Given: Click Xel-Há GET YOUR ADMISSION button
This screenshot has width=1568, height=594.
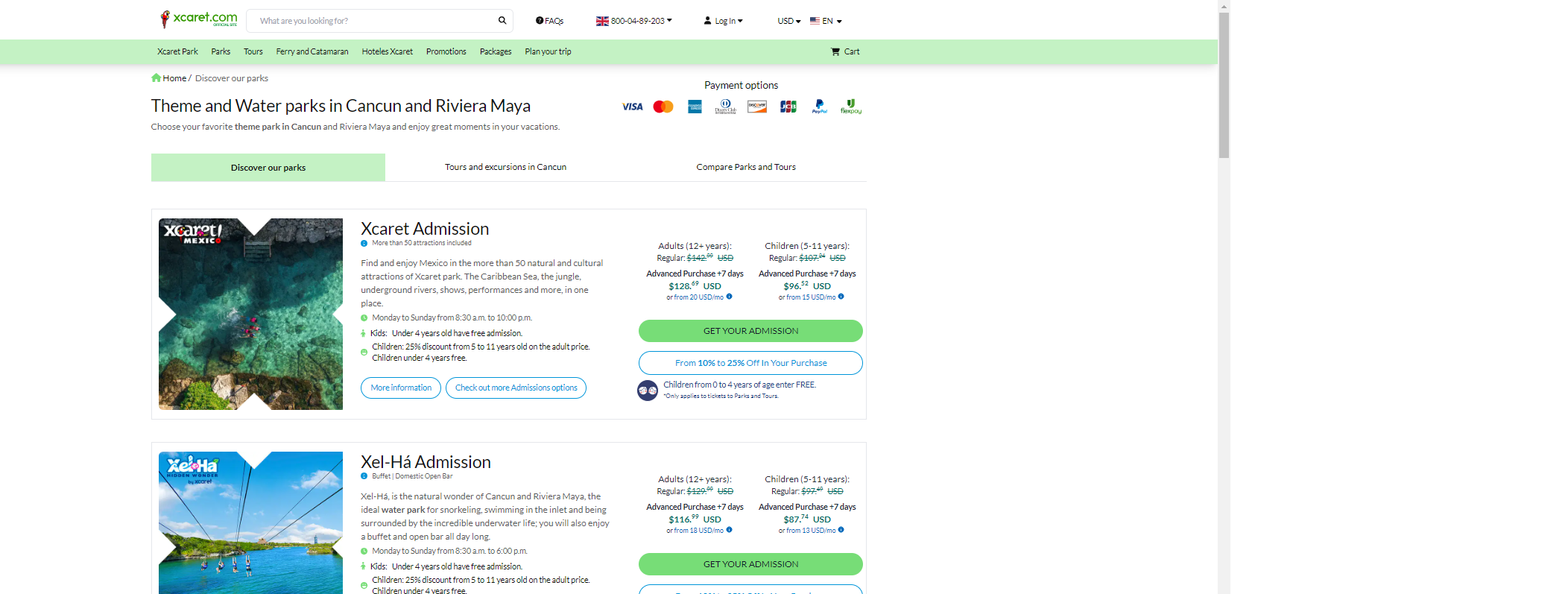Looking at the screenshot, I should [x=750, y=564].
